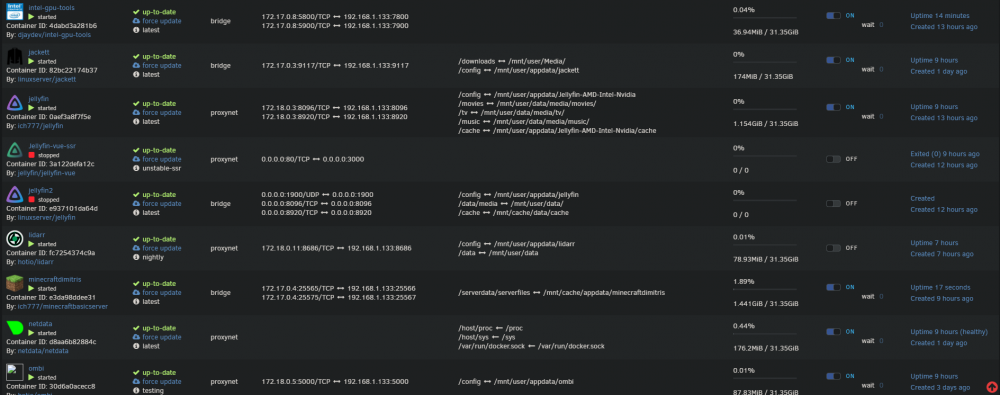Viewport: 1000px width, 395px height.
Task: Open the jackett container icon menu
Action: (14, 56)
